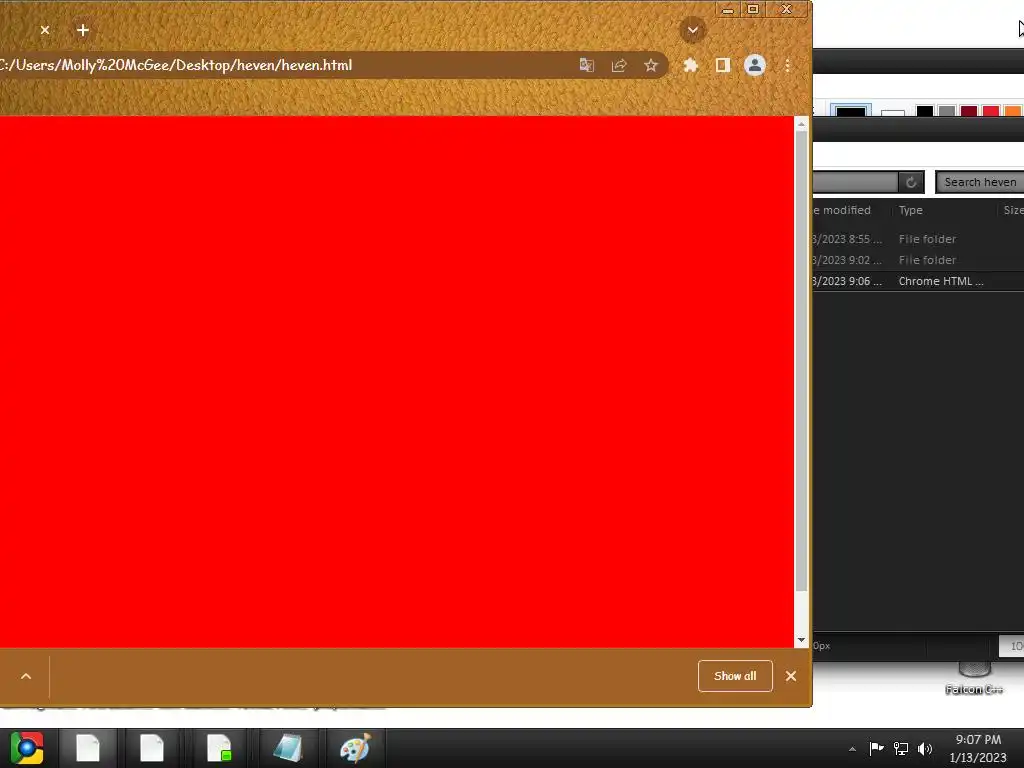The height and width of the screenshot is (768, 1024).
Task: Open Chrome tab search dropdown
Action: tap(692, 30)
